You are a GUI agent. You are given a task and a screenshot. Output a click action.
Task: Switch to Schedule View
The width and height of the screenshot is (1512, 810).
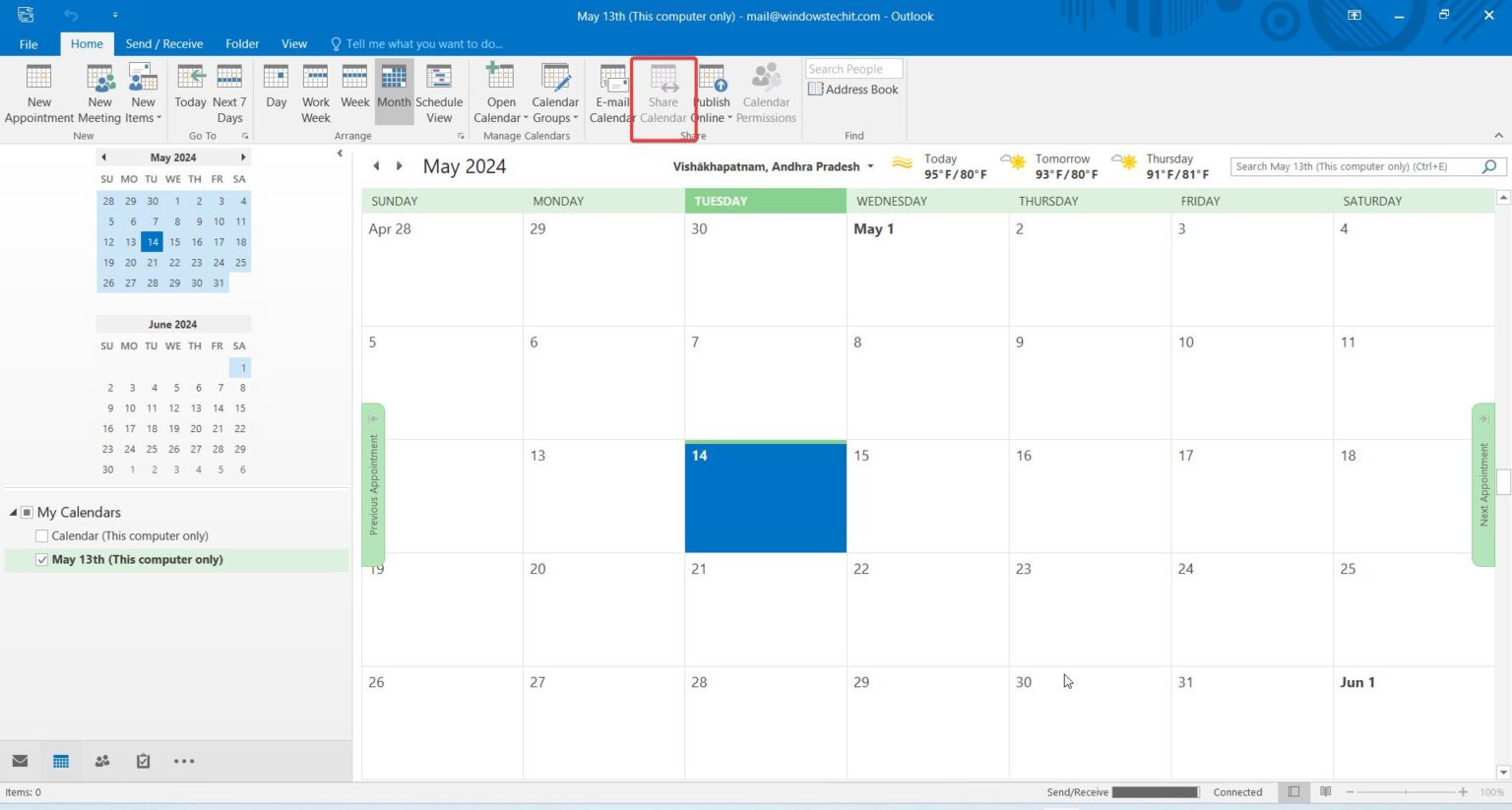pyautogui.click(x=439, y=92)
